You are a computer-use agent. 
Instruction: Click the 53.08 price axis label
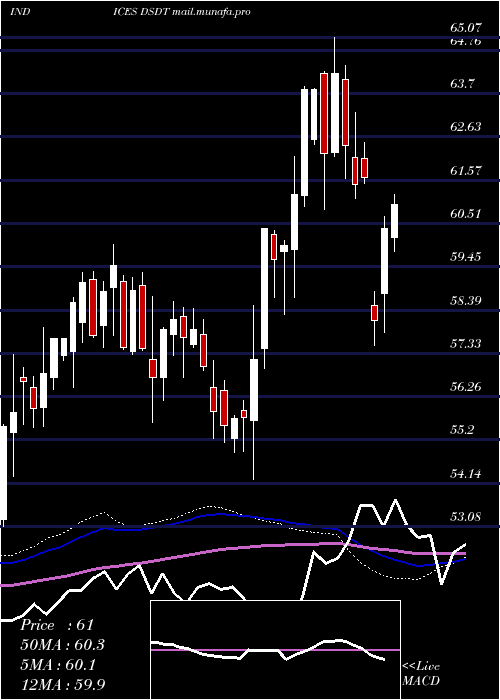[x=466, y=517]
